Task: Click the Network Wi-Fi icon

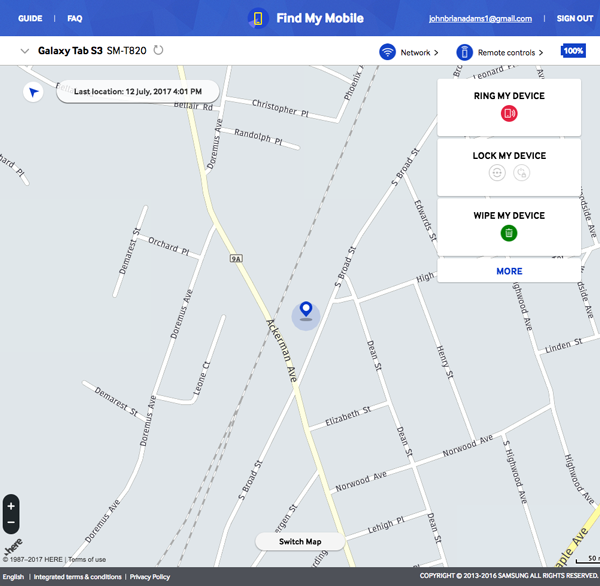Action: [387, 52]
